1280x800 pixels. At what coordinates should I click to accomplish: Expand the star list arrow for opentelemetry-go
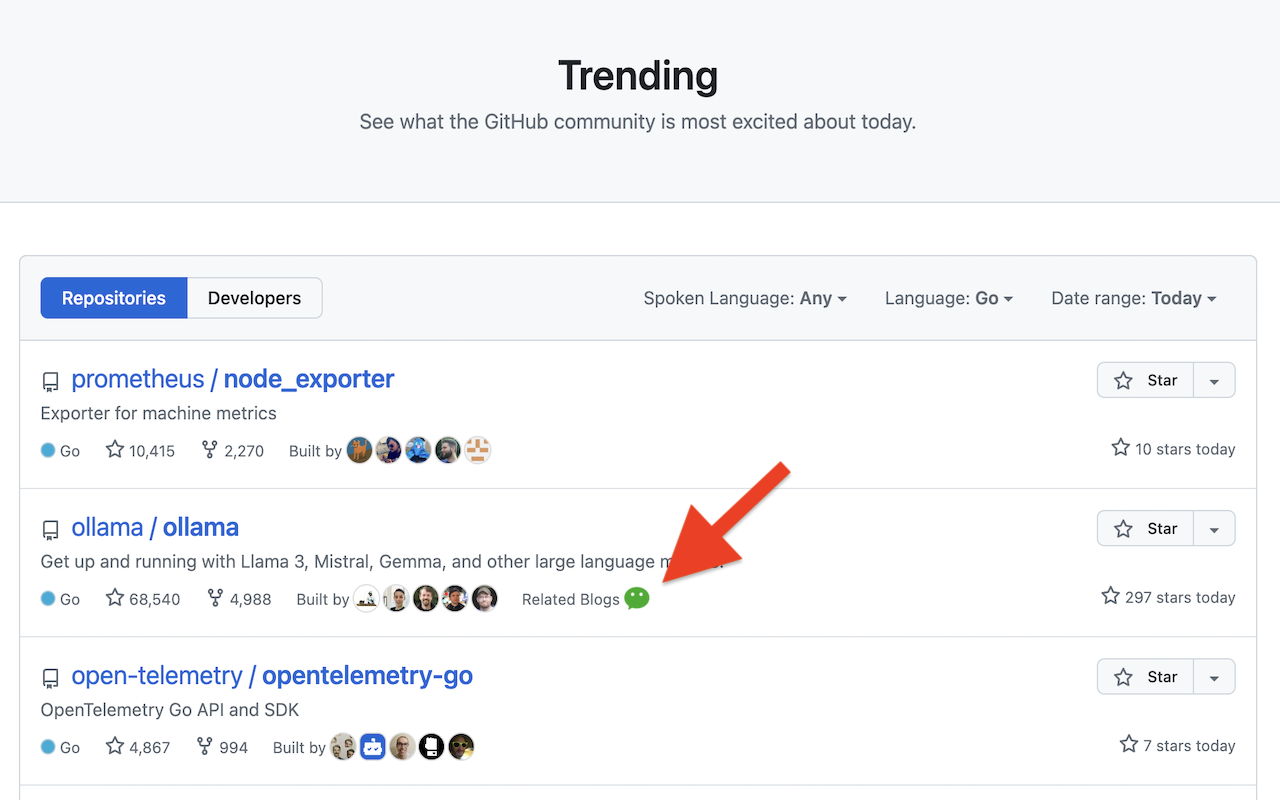(1214, 677)
